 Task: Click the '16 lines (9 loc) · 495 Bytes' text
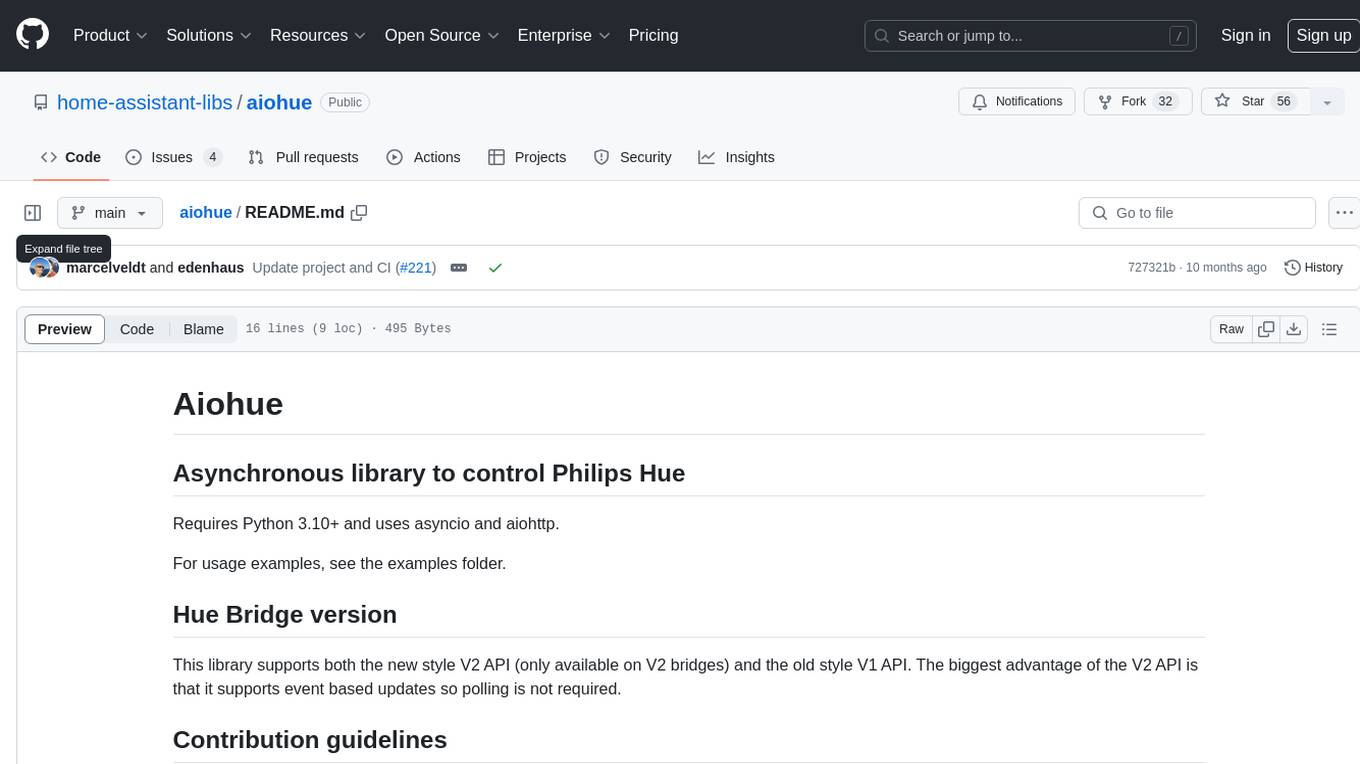(348, 329)
